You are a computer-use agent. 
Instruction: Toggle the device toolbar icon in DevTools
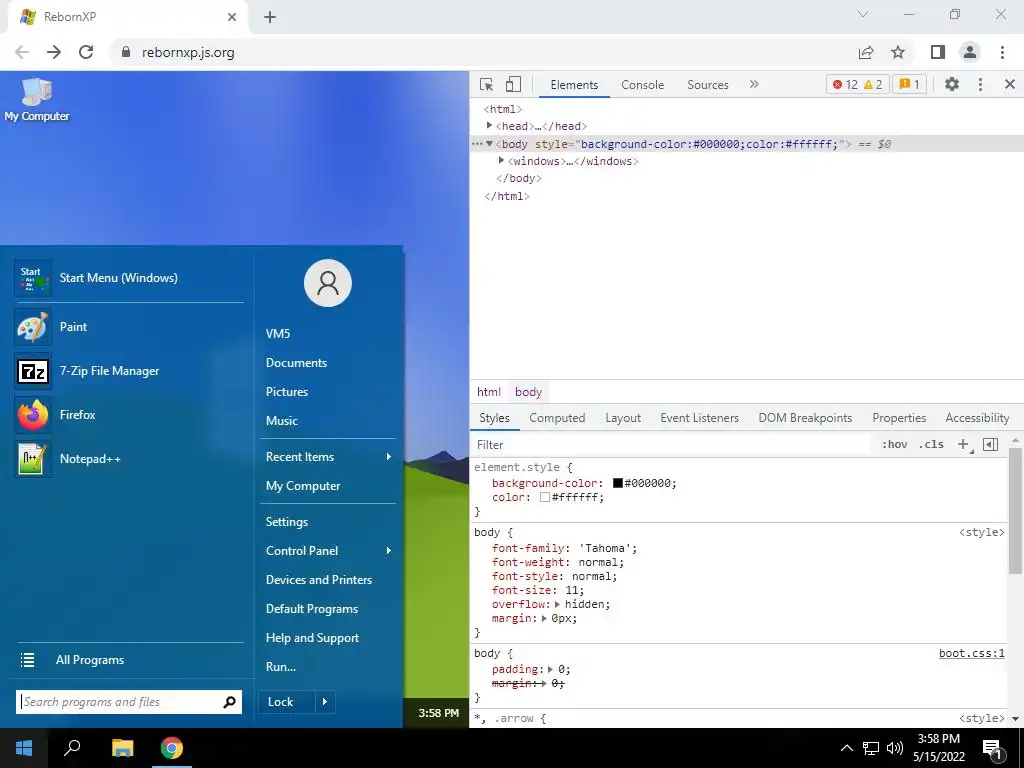click(x=513, y=84)
